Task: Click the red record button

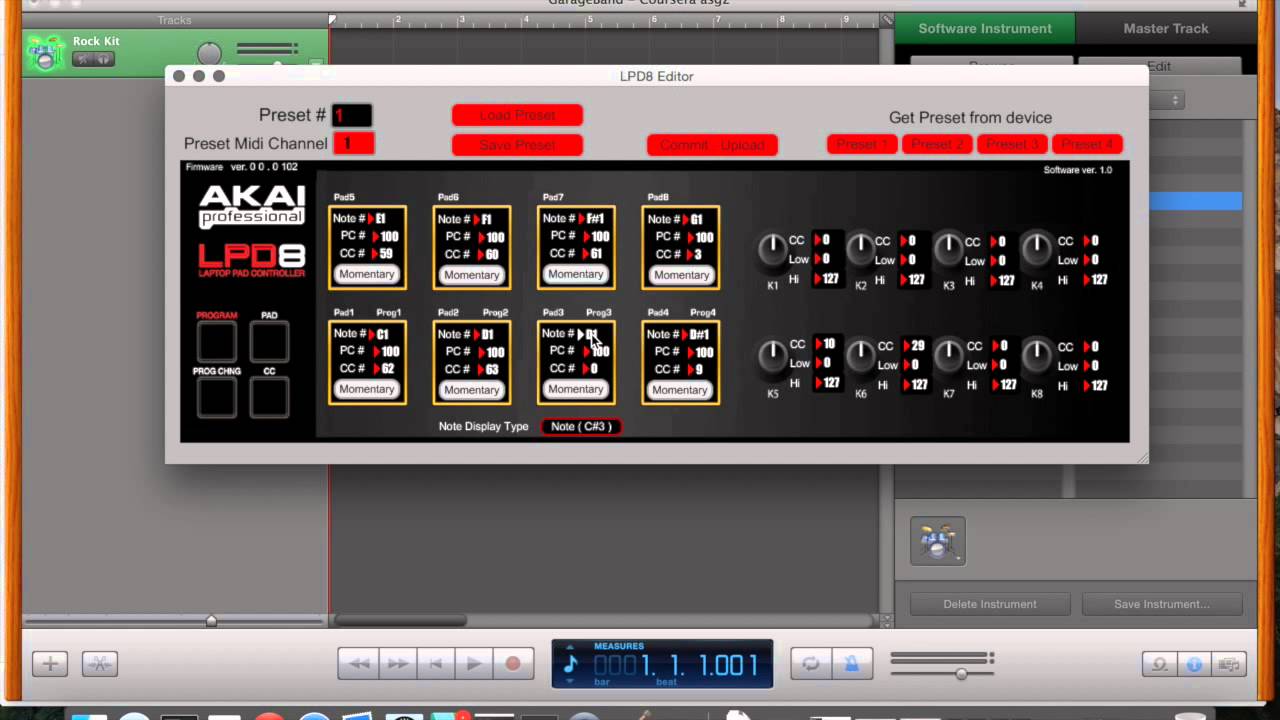Action: pos(513,663)
